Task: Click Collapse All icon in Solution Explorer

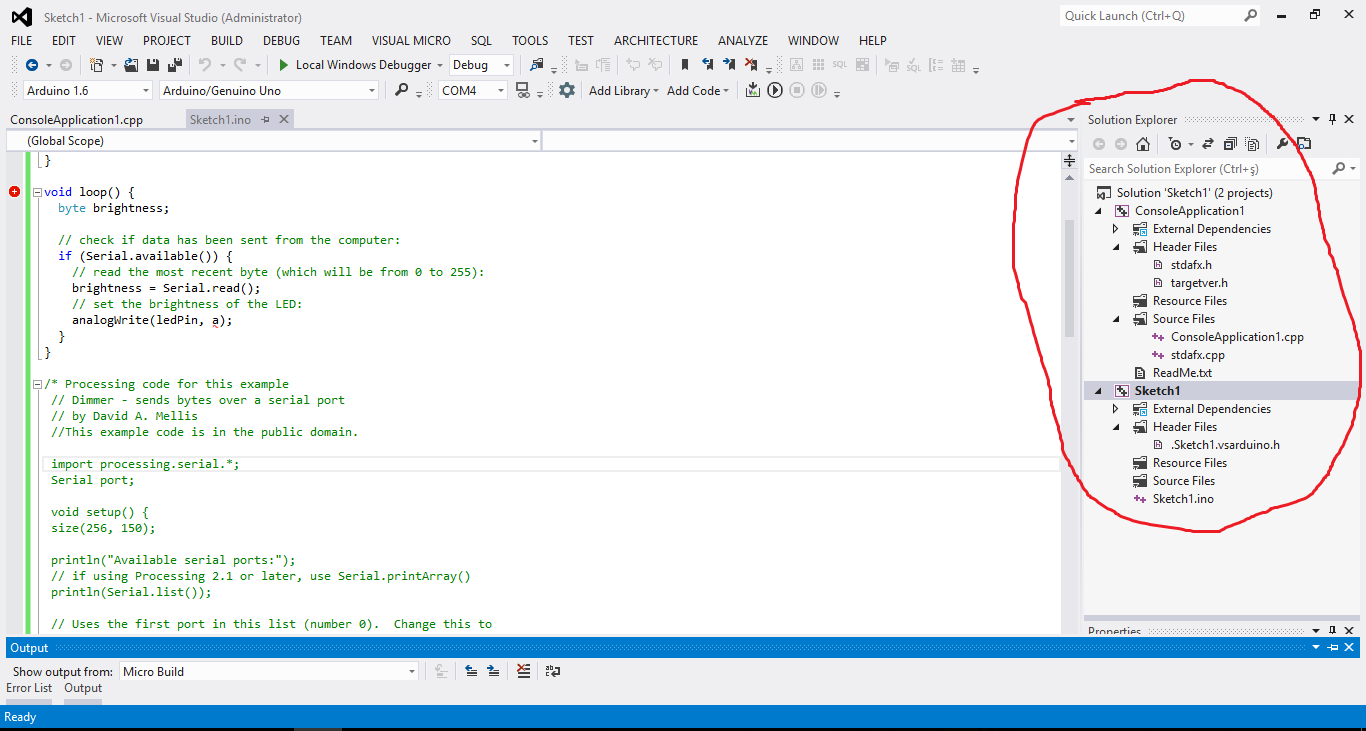Action: click(1230, 144)
